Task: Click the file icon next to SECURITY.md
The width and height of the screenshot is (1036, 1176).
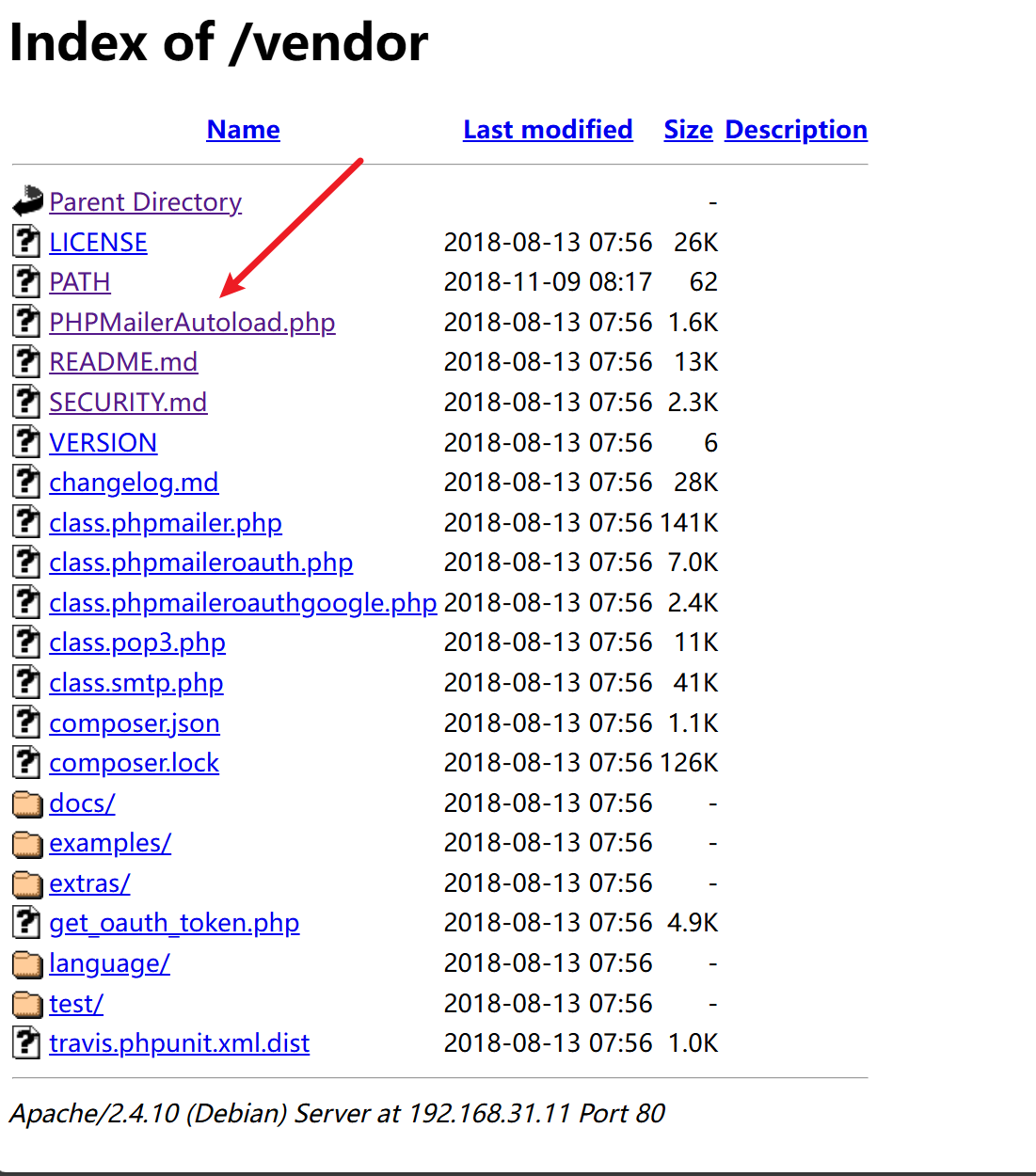Action: click(27, 402)
